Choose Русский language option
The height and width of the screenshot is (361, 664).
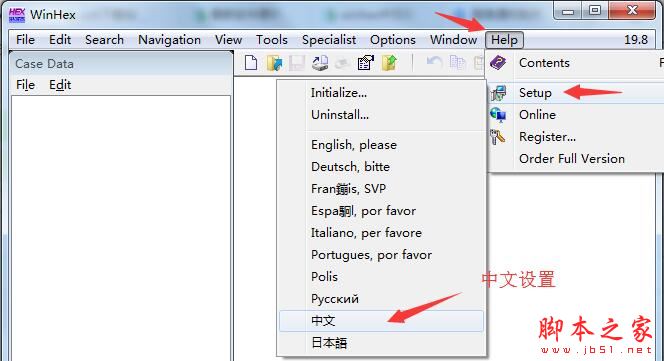tap(381, 299)
